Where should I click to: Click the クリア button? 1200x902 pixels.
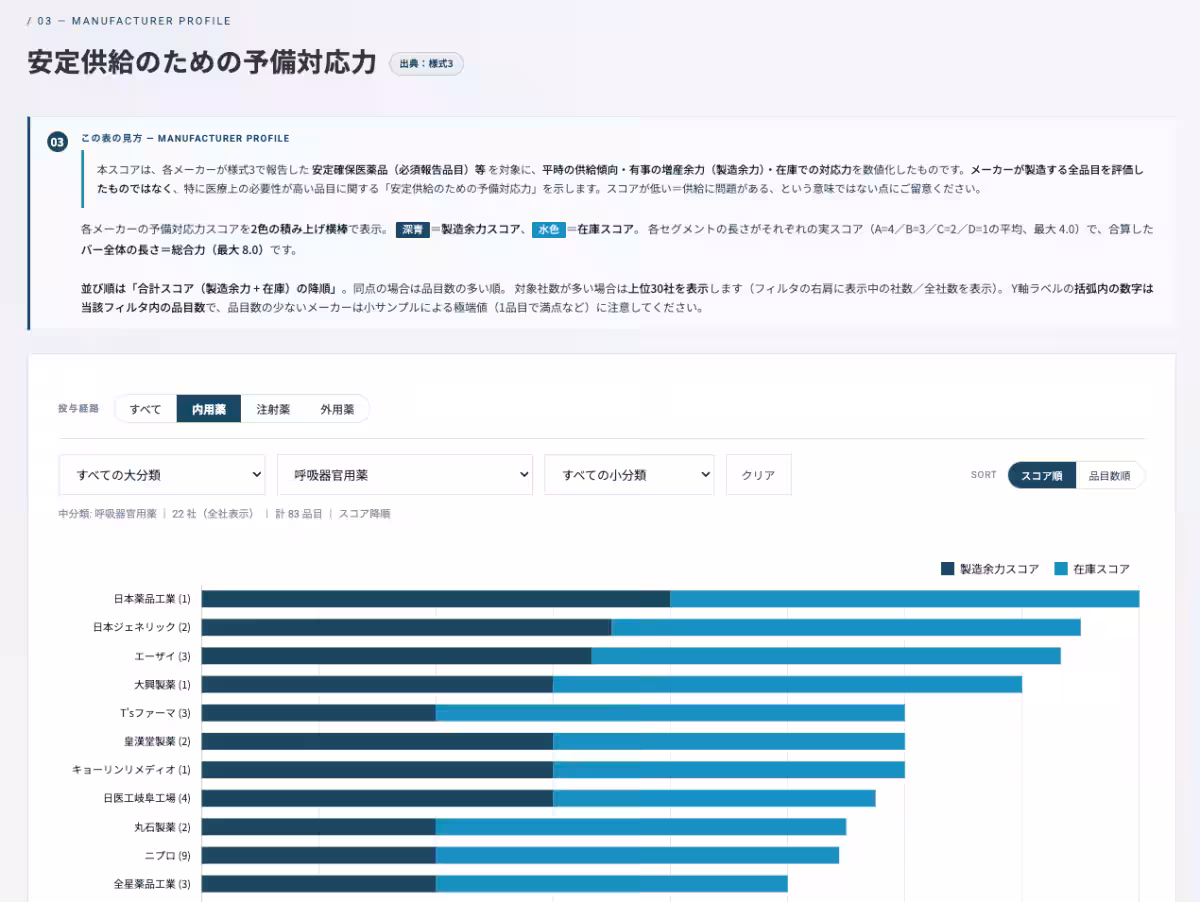point(758,475)
